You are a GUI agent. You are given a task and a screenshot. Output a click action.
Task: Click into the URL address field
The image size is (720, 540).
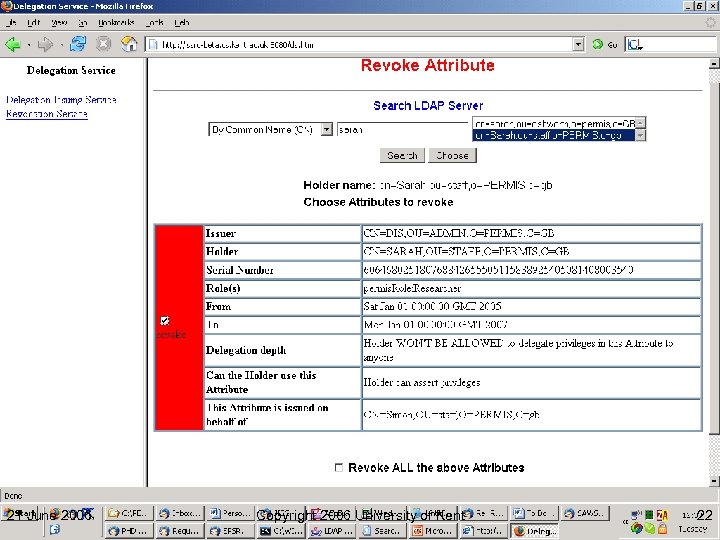tap(365, 45)
